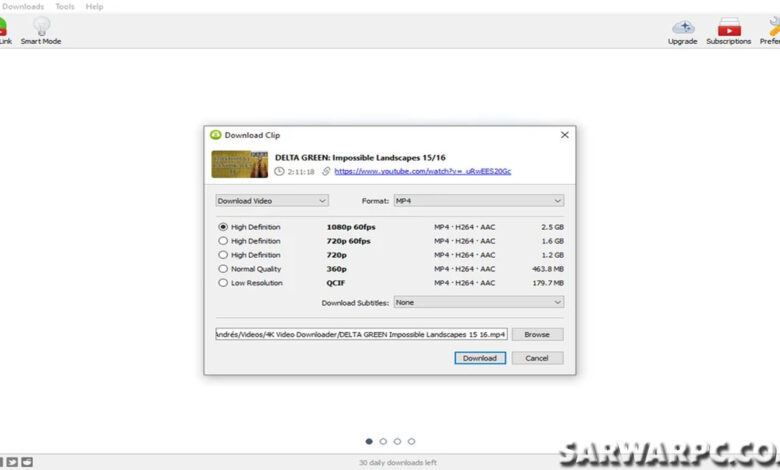The image size is (780, 470).
Task: Select 720p 60fps High Definition option
Action: point(223,241)
